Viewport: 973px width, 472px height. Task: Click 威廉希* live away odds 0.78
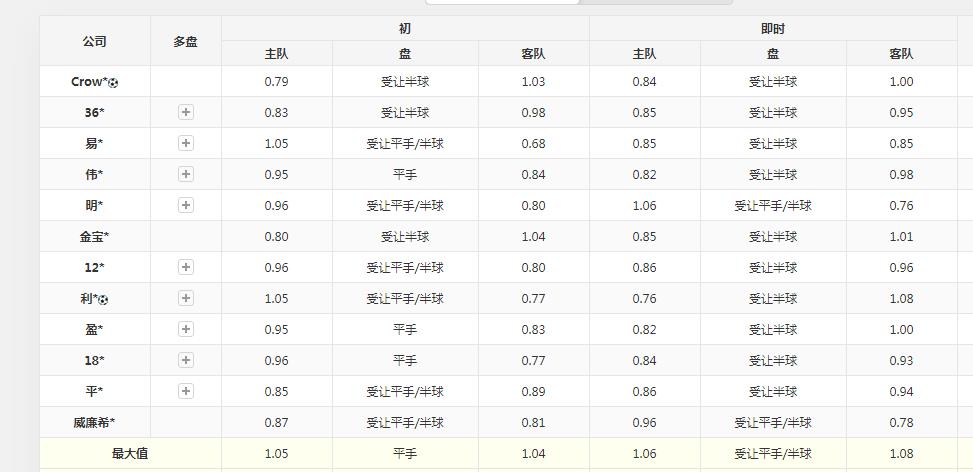pos(901,422)
